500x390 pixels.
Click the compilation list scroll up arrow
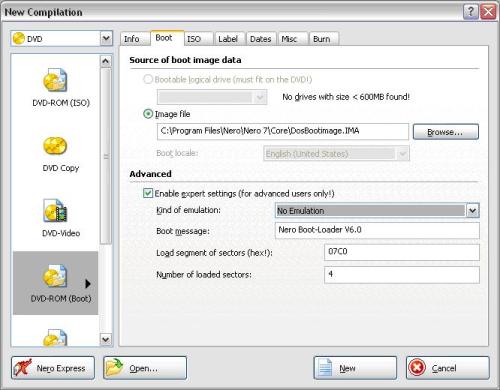(x=105, y=61)
